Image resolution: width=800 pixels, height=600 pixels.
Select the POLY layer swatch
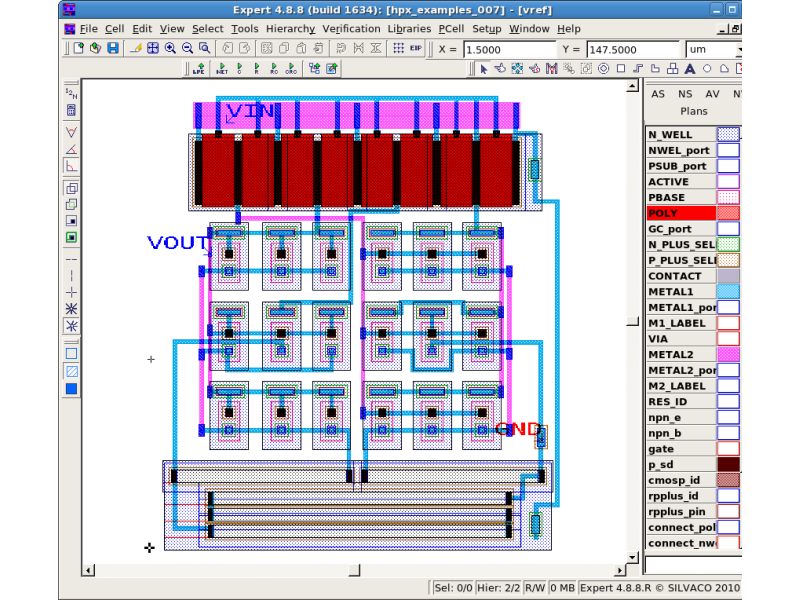point(728,213)
